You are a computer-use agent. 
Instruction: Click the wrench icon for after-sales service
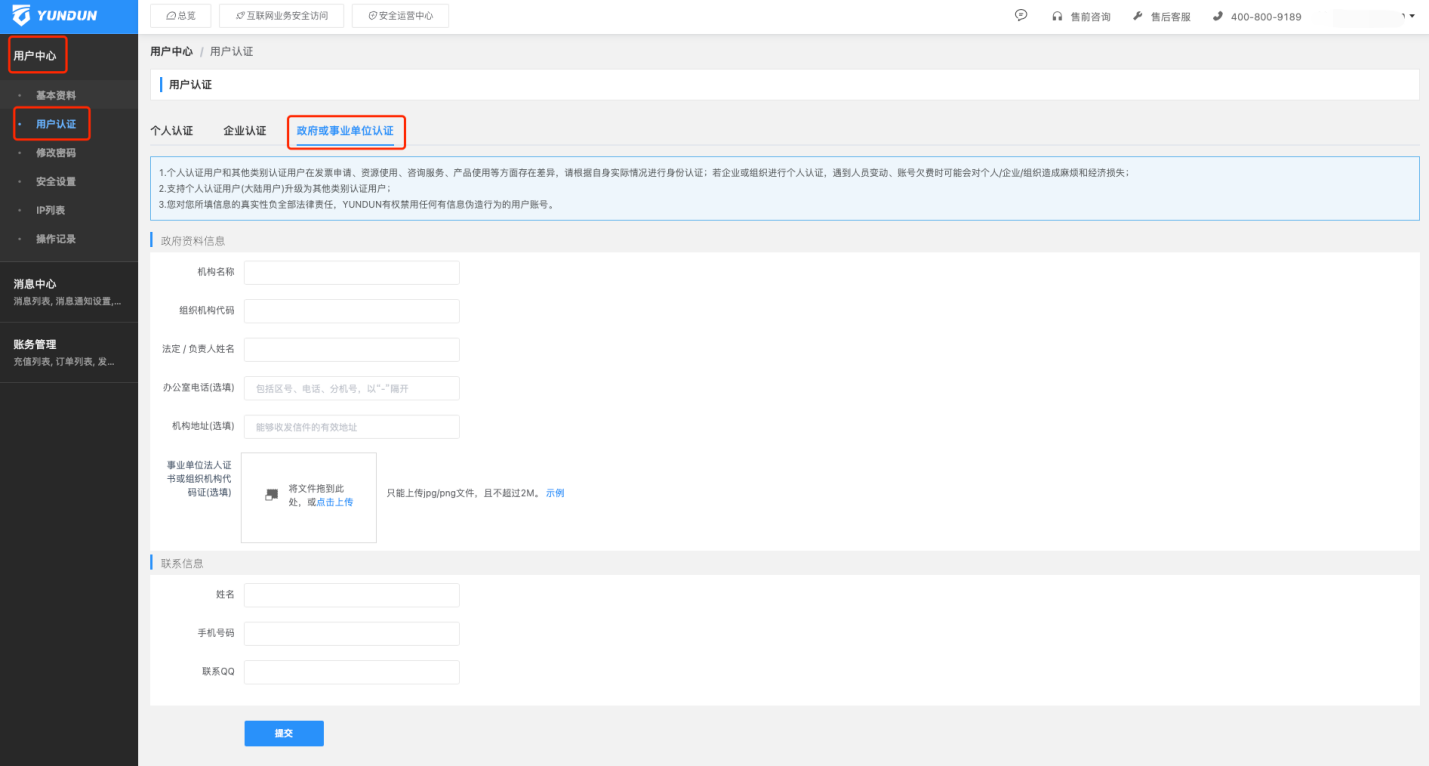[1138, 16]
